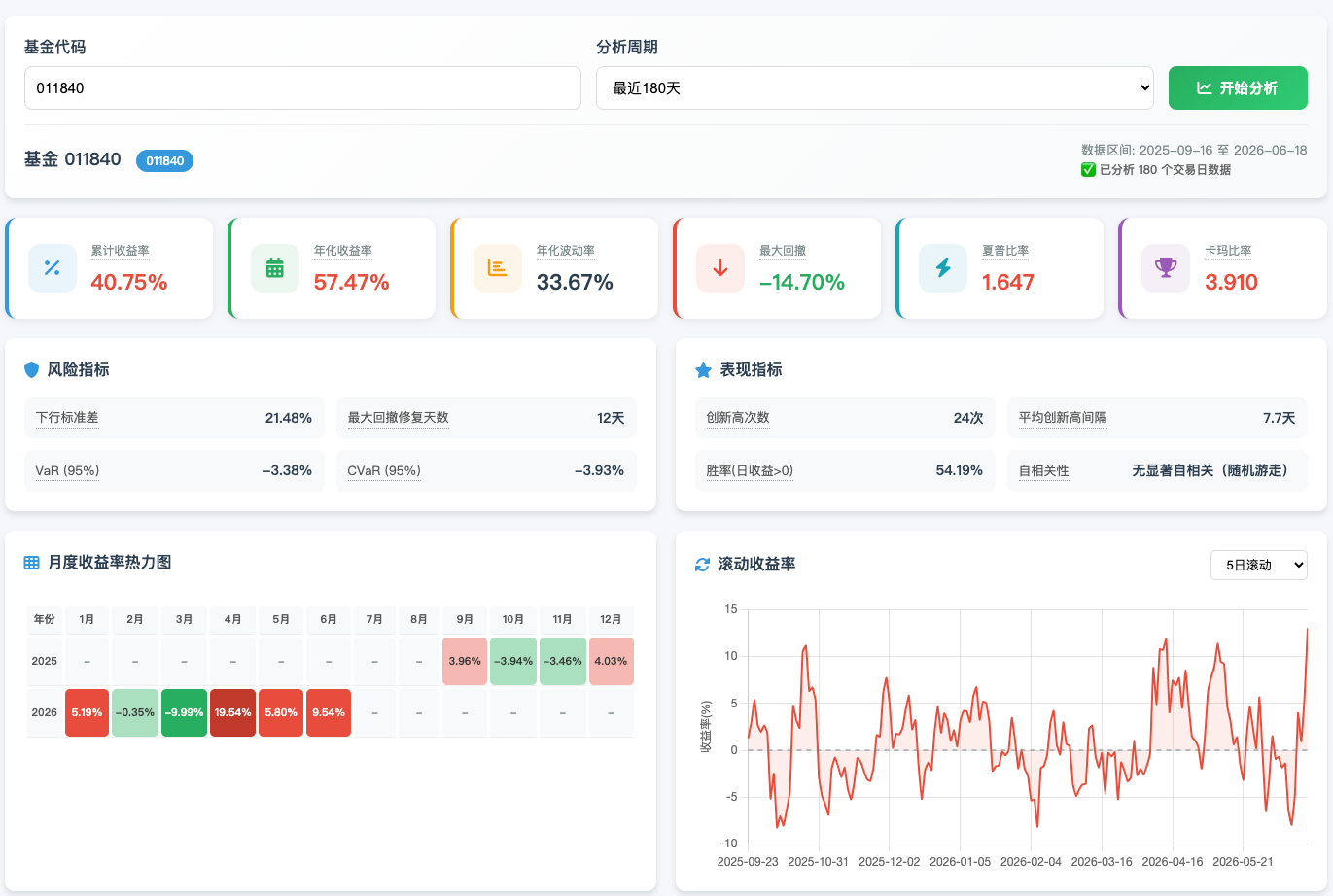Focus the 基金代码 input field
Viewport: 1333px width, 896px height.
coord(302,88)
